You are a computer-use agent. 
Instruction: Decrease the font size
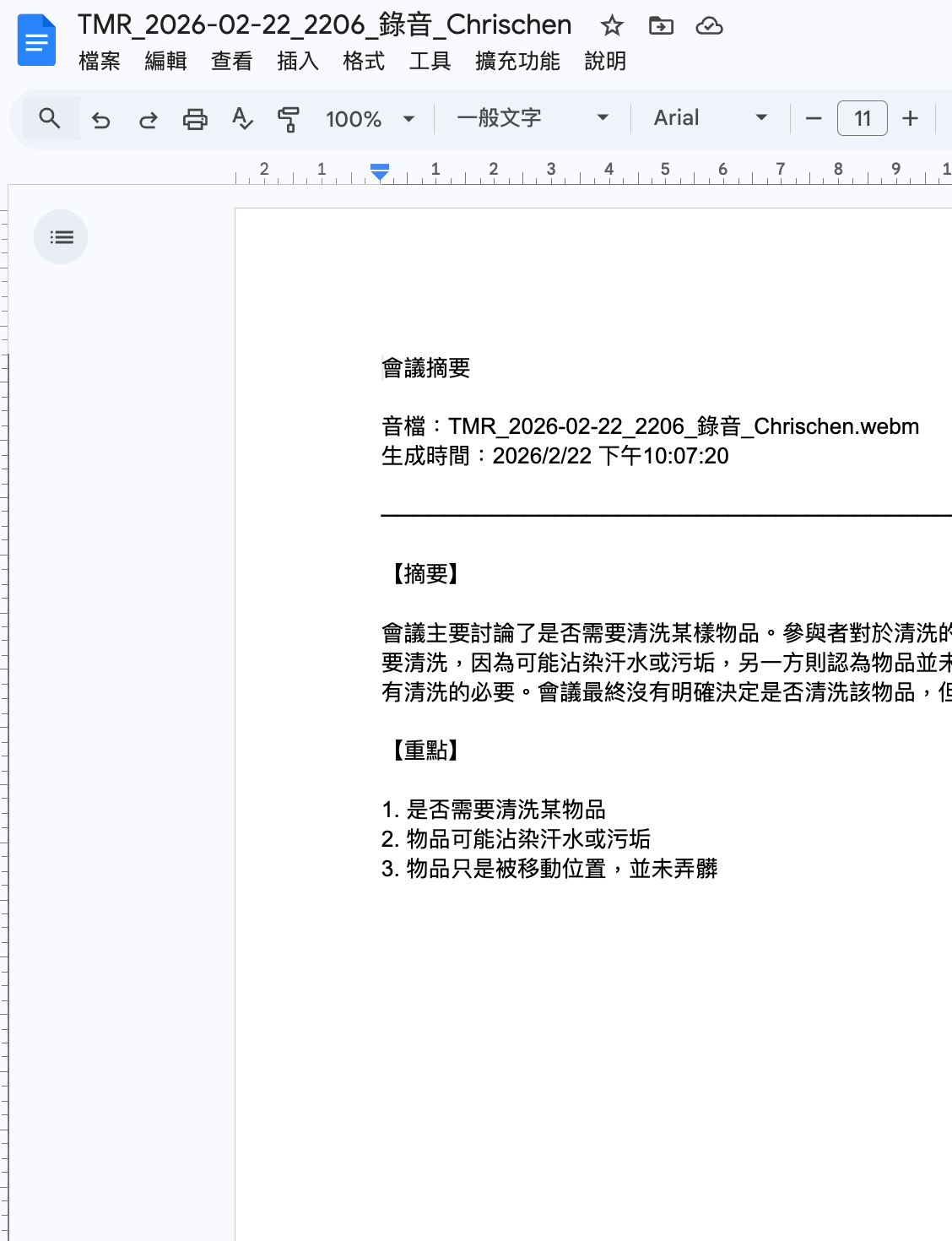812,118
